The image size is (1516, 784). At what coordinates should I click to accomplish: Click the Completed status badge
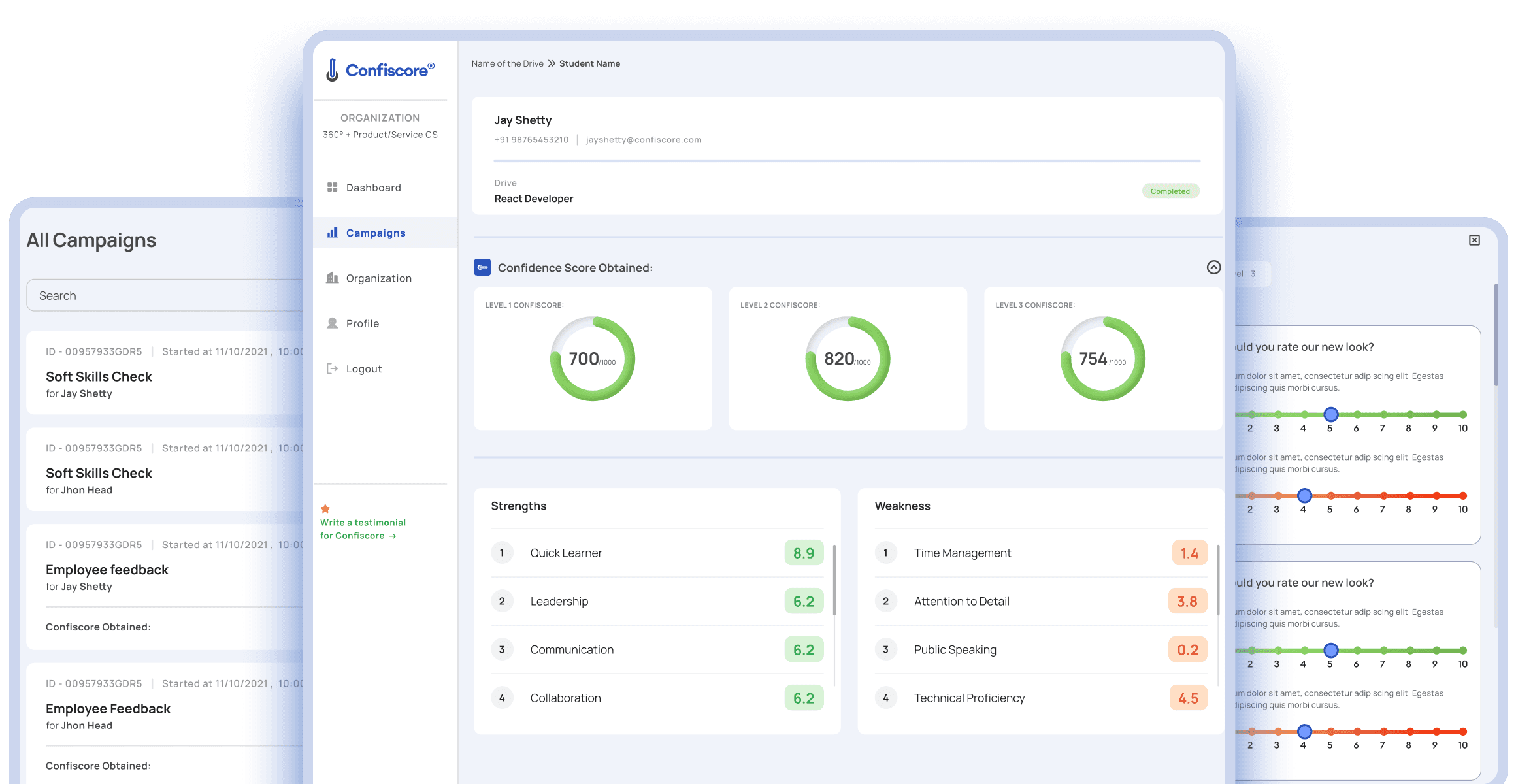coord(1170,191)
